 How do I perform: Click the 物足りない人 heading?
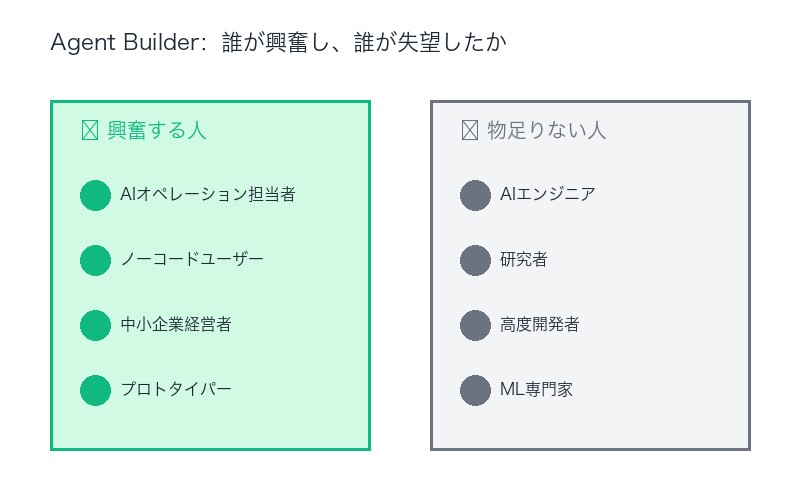tap(547, 131)
